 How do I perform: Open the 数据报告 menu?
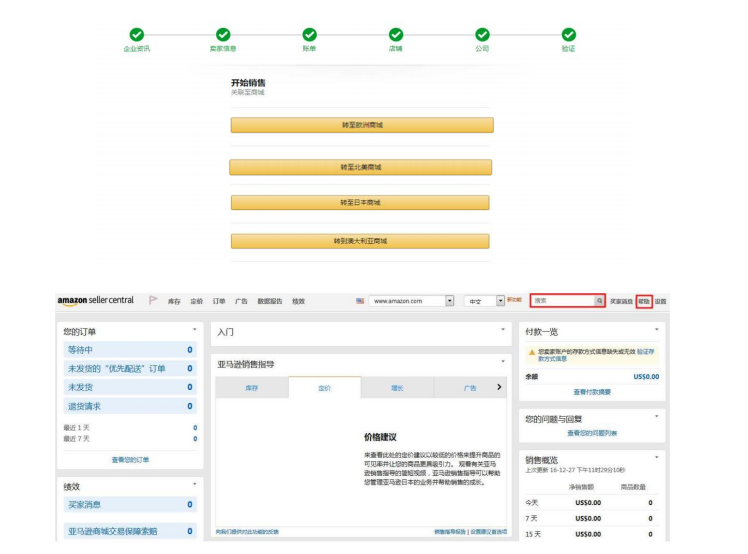pyautogui.click(x=270, y=301)
